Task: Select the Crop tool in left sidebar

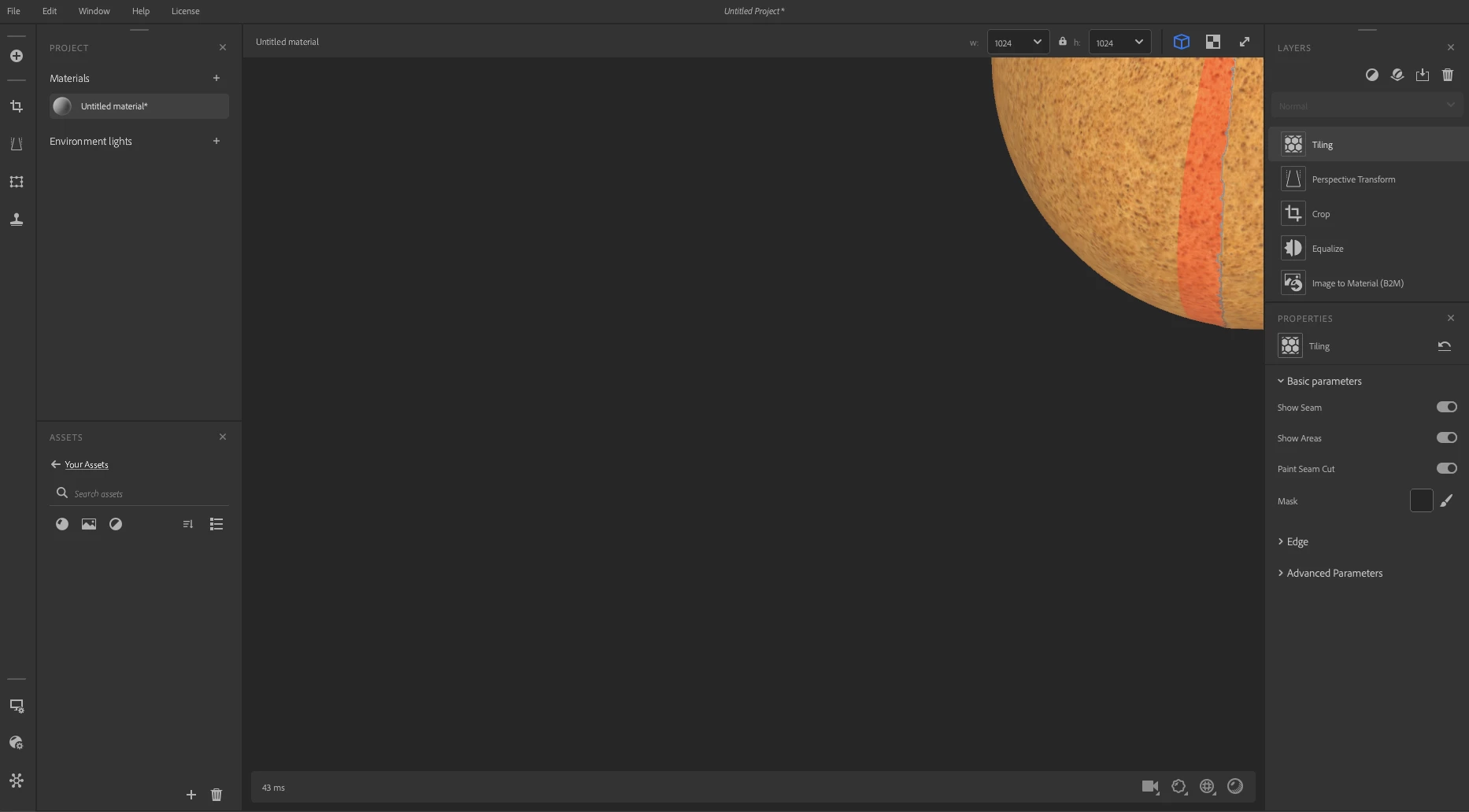Action: pos(17,106)
